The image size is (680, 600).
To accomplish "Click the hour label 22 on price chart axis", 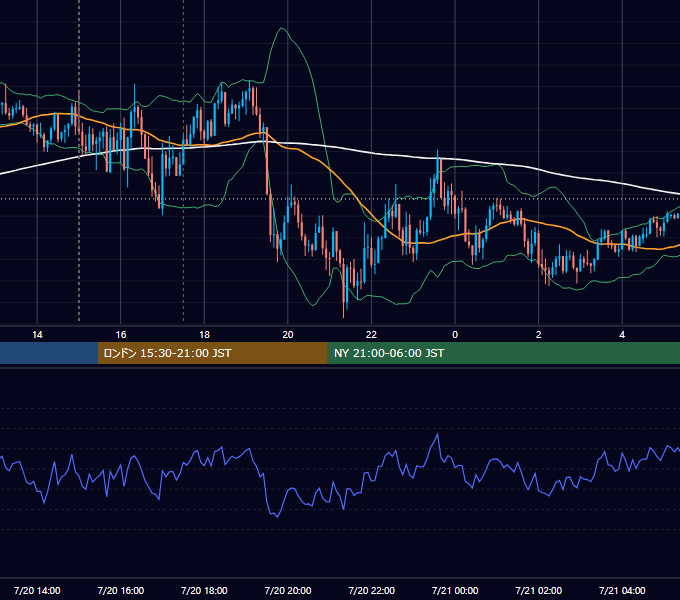I will [371, 335].
